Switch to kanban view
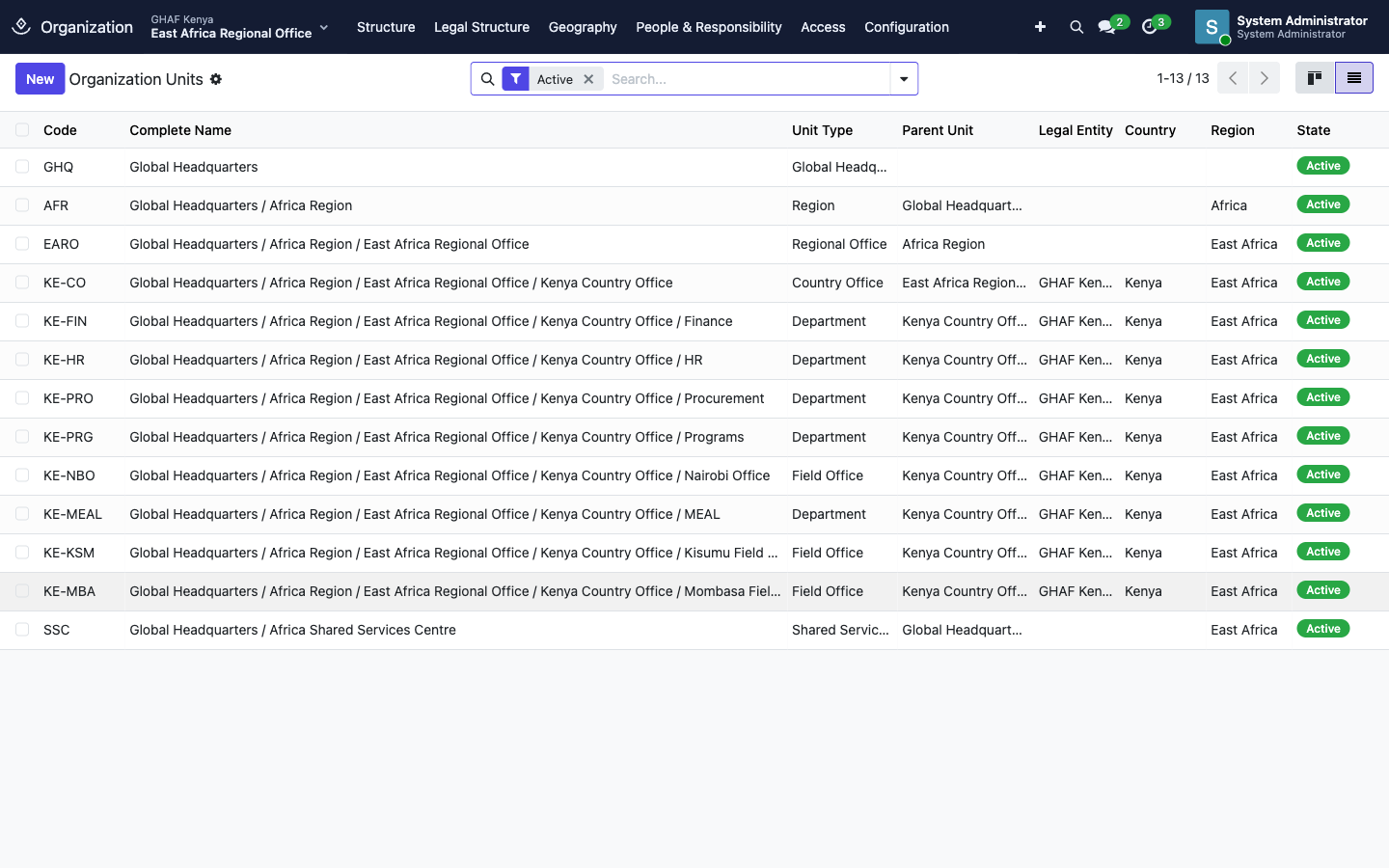 tap(1315, 78)
